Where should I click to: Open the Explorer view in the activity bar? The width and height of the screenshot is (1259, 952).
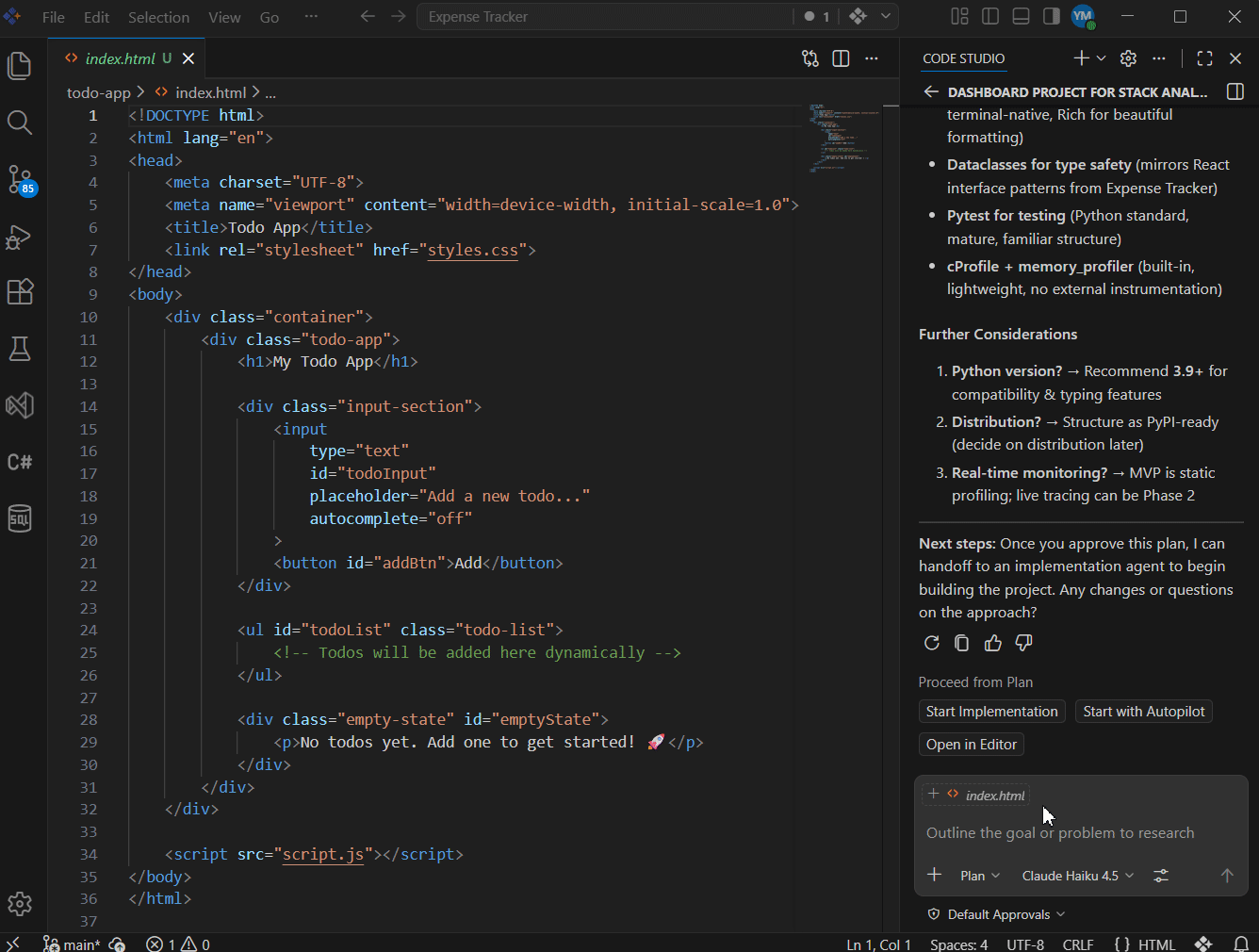20,66
